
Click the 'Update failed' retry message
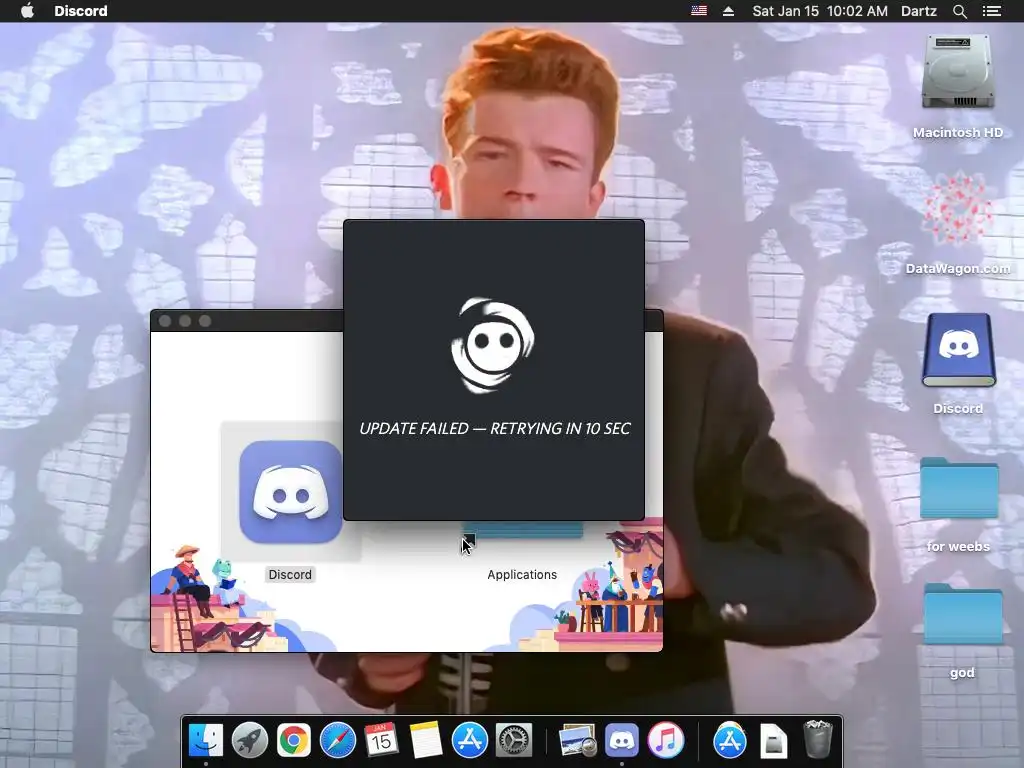pos(494,428)
